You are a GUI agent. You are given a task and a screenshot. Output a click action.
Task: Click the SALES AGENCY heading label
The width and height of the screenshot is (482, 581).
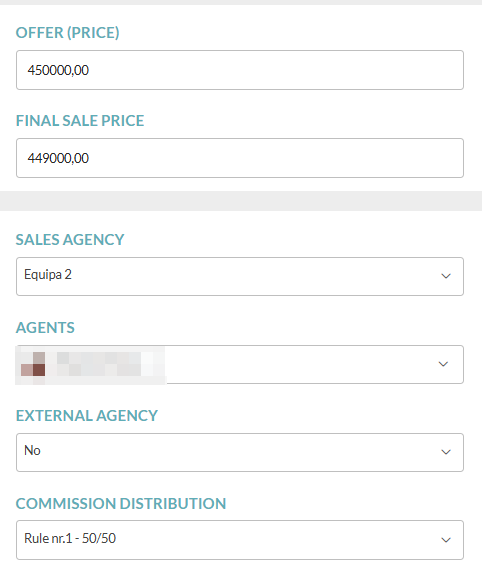click(x=70, y=240)
